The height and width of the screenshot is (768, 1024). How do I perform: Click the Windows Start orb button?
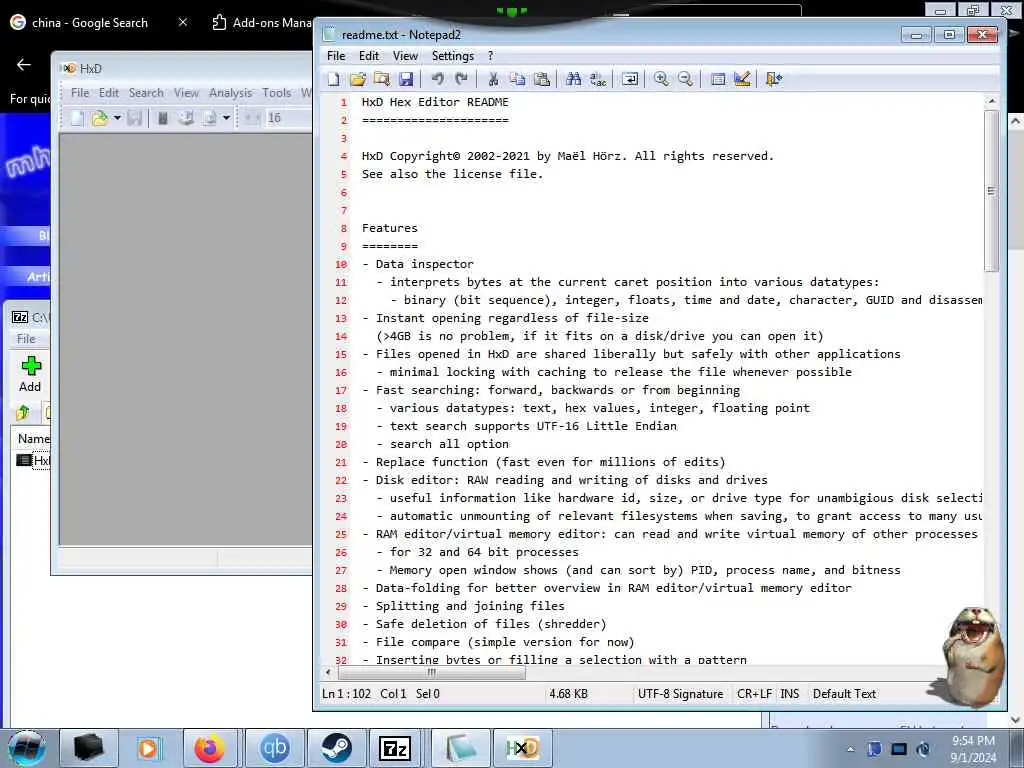click(27, 748)
